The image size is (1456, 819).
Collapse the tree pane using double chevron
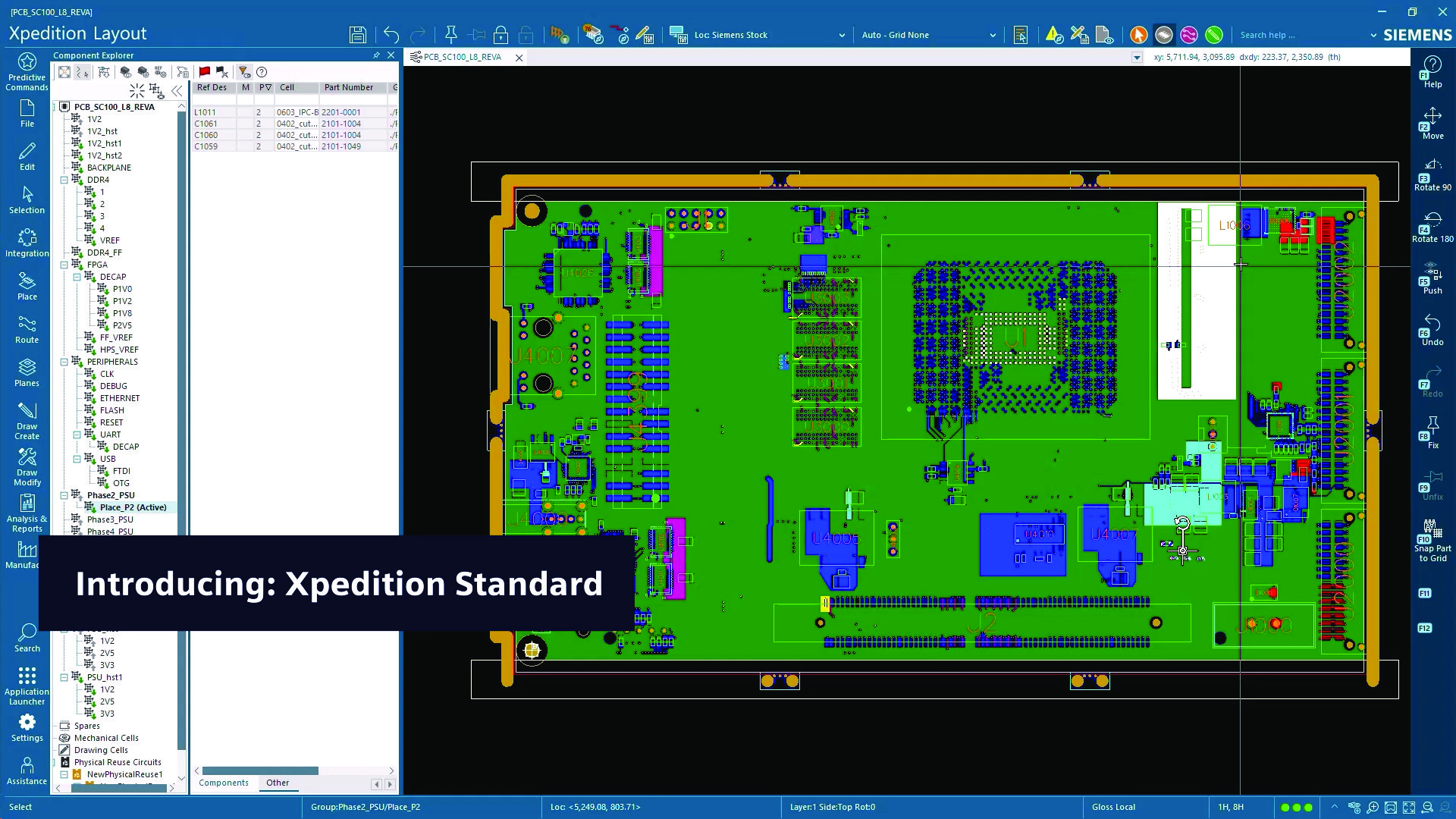[177, 91]
